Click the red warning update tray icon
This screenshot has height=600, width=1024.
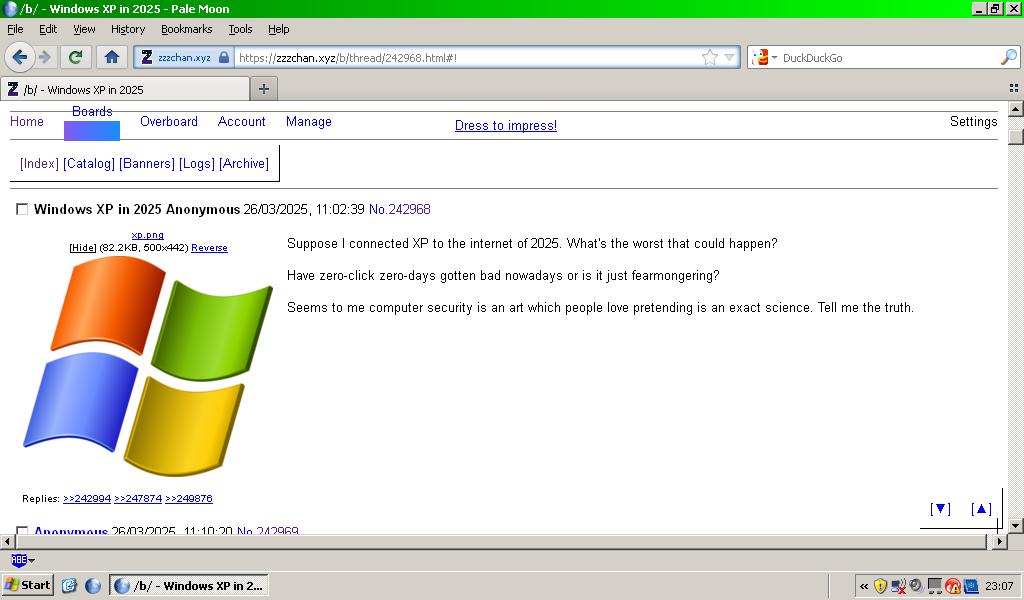click(953, 586)
